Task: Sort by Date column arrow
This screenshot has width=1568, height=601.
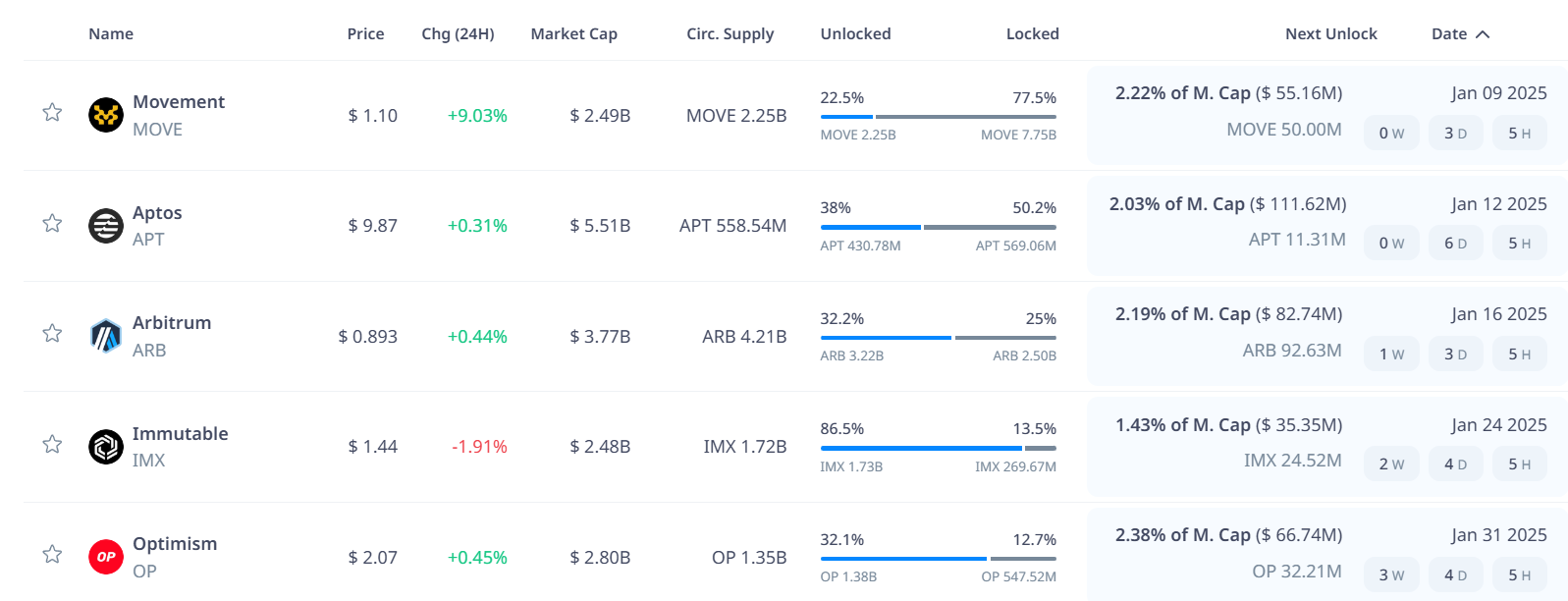Action: click(1483, 34)
